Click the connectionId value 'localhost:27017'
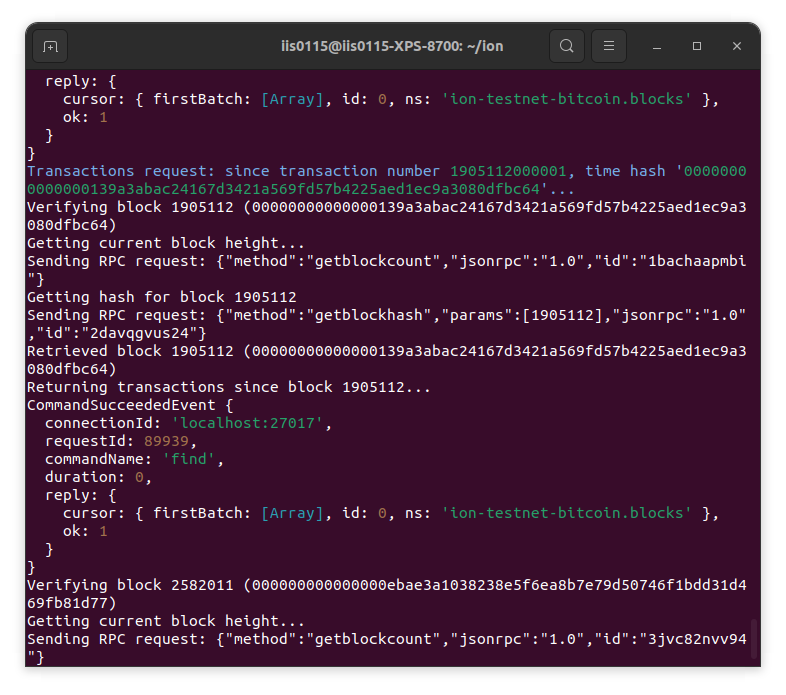This screenshot has height=695, width=786. point(247,423)
